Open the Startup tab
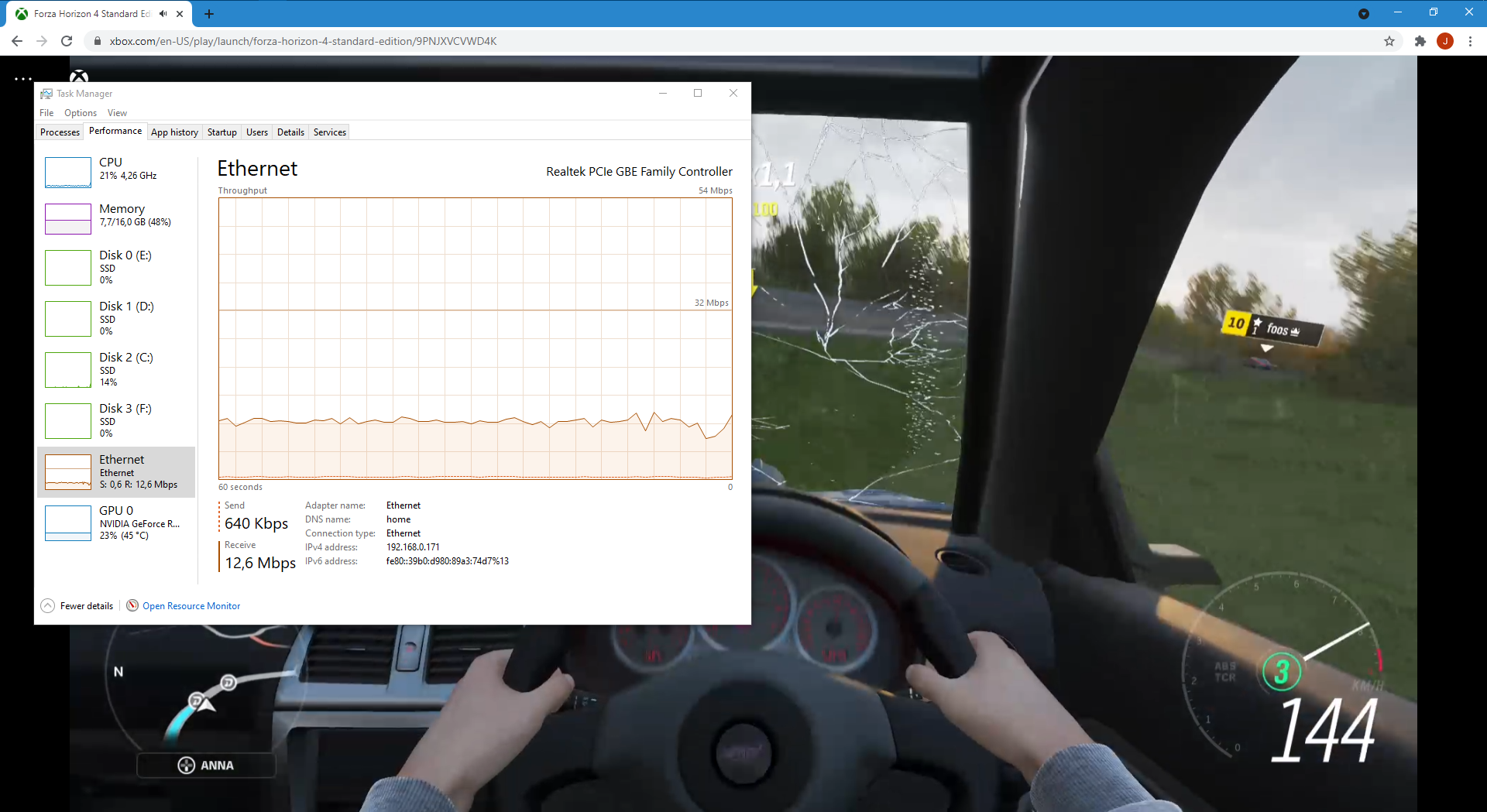Image resolution: width=1487 pixels, height=812 pixels. click(x=222, y=132)
